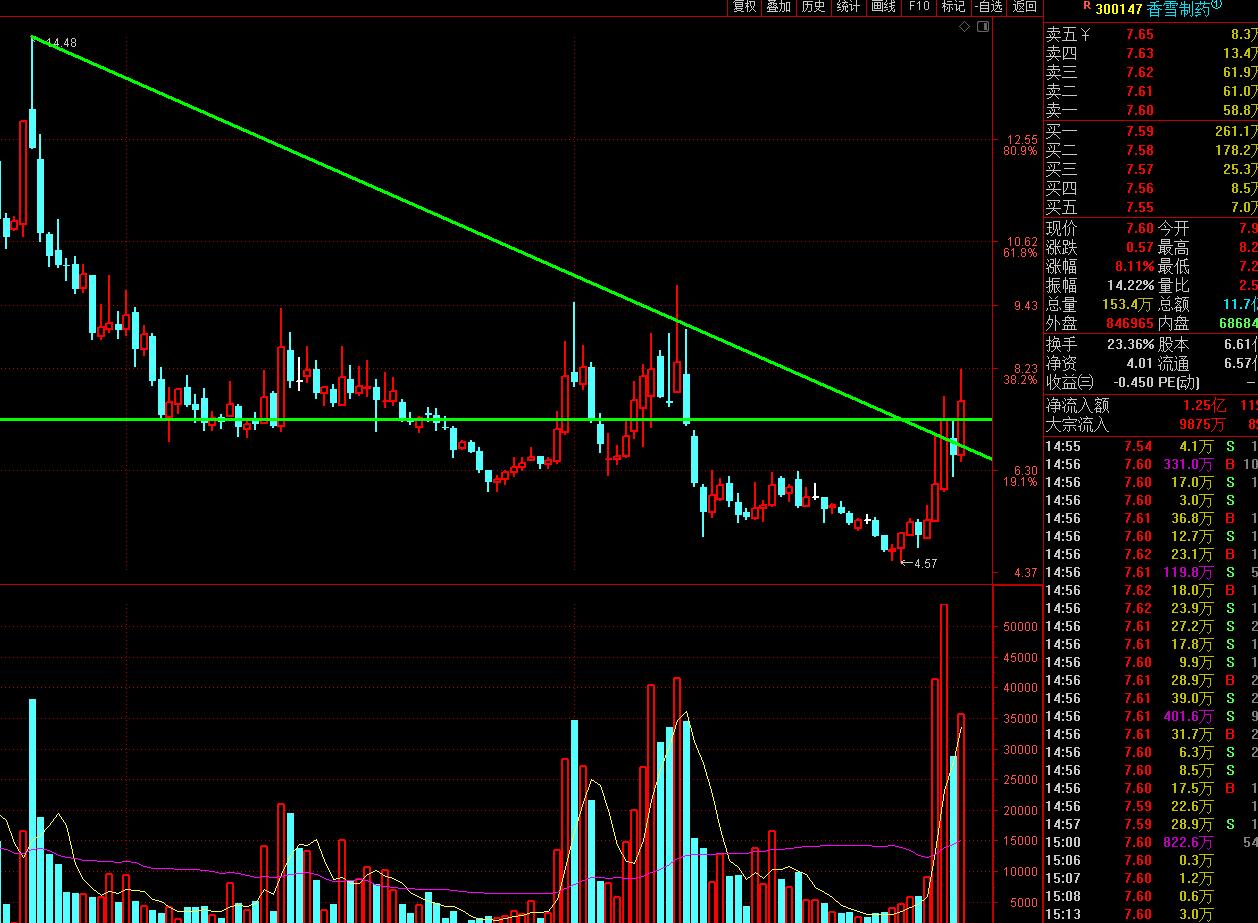Viewport: 1258px width, 923px height.
Task: Open the 统计 statistics tool
Action: click(848, 7)
